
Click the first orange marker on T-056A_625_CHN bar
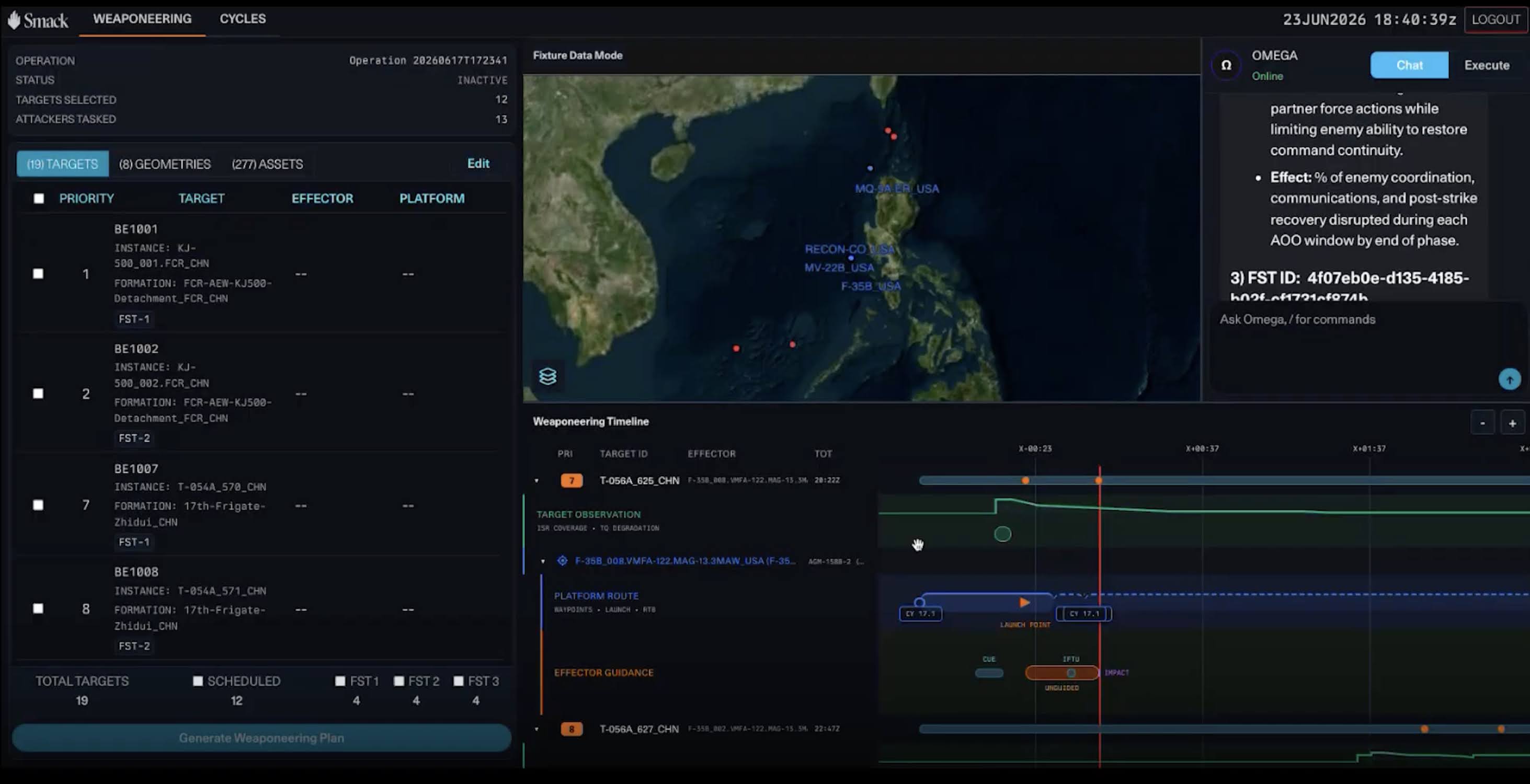(1025, 480)
